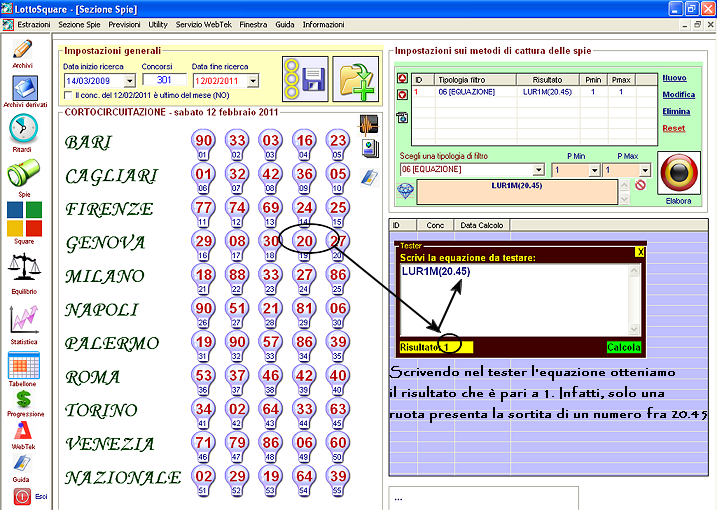The width and height of the screenshot is (717, 510).
Task: Click the Risultato column header
Action: 548,80
